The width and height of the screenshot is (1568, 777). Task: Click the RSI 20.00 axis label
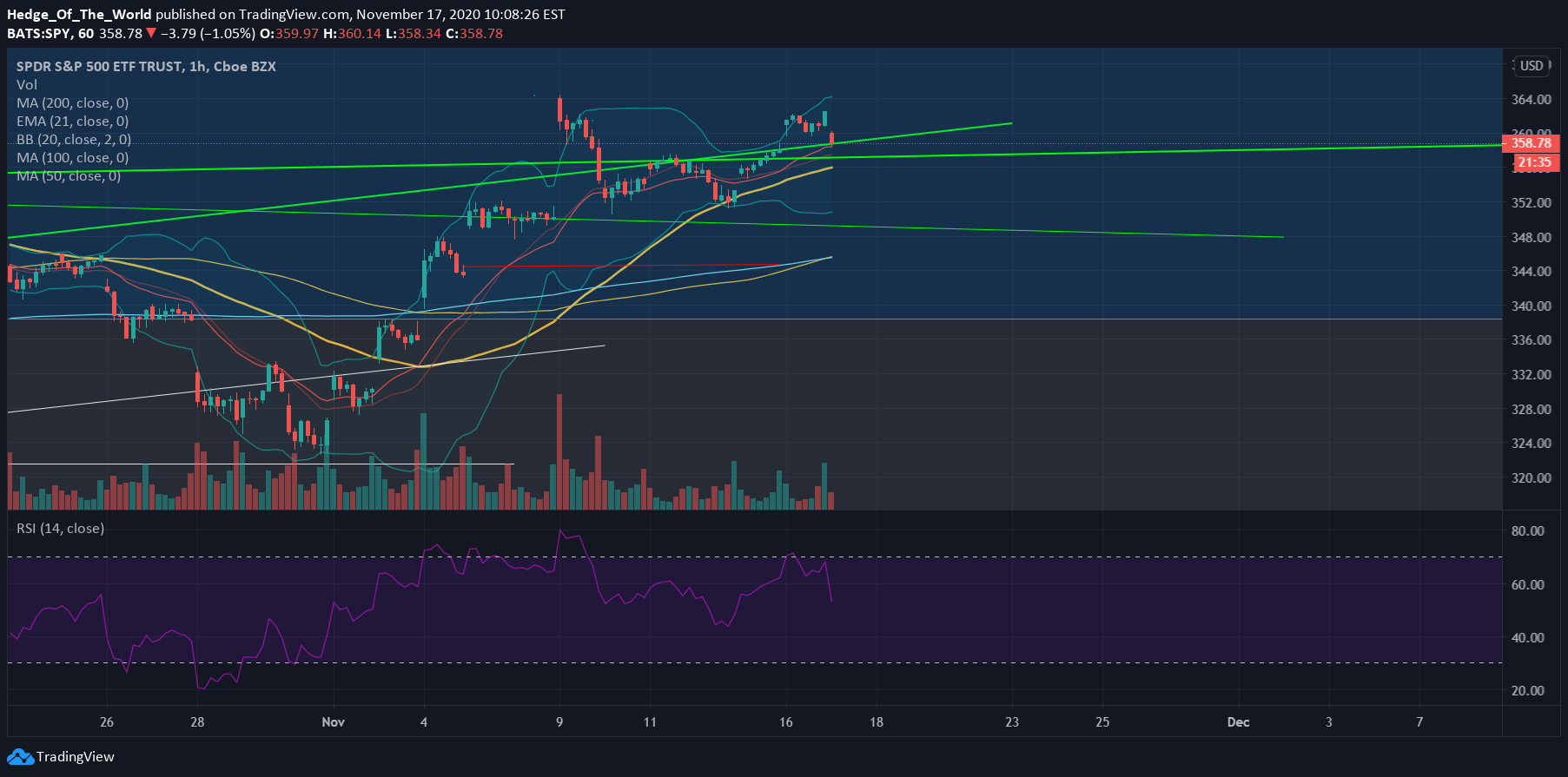pos(1528,691)
